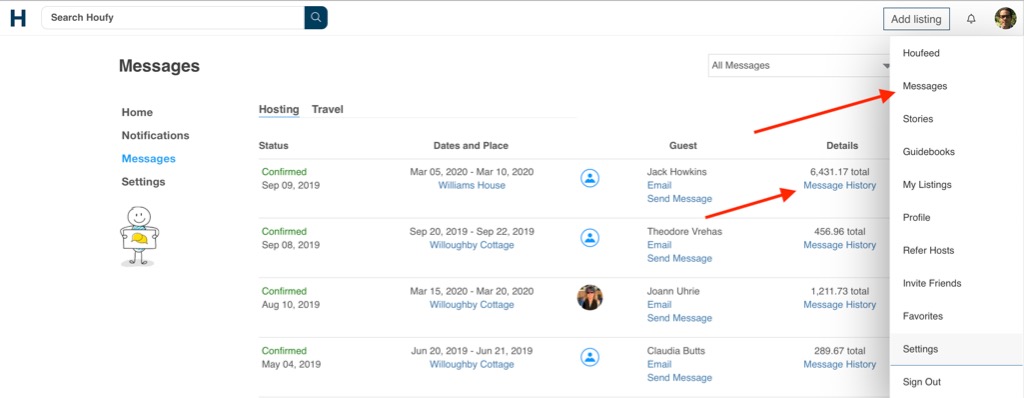The width and height of the screenshot is (1024, 398).
Task: Click the search magnifier button
Action: (315, 18)
